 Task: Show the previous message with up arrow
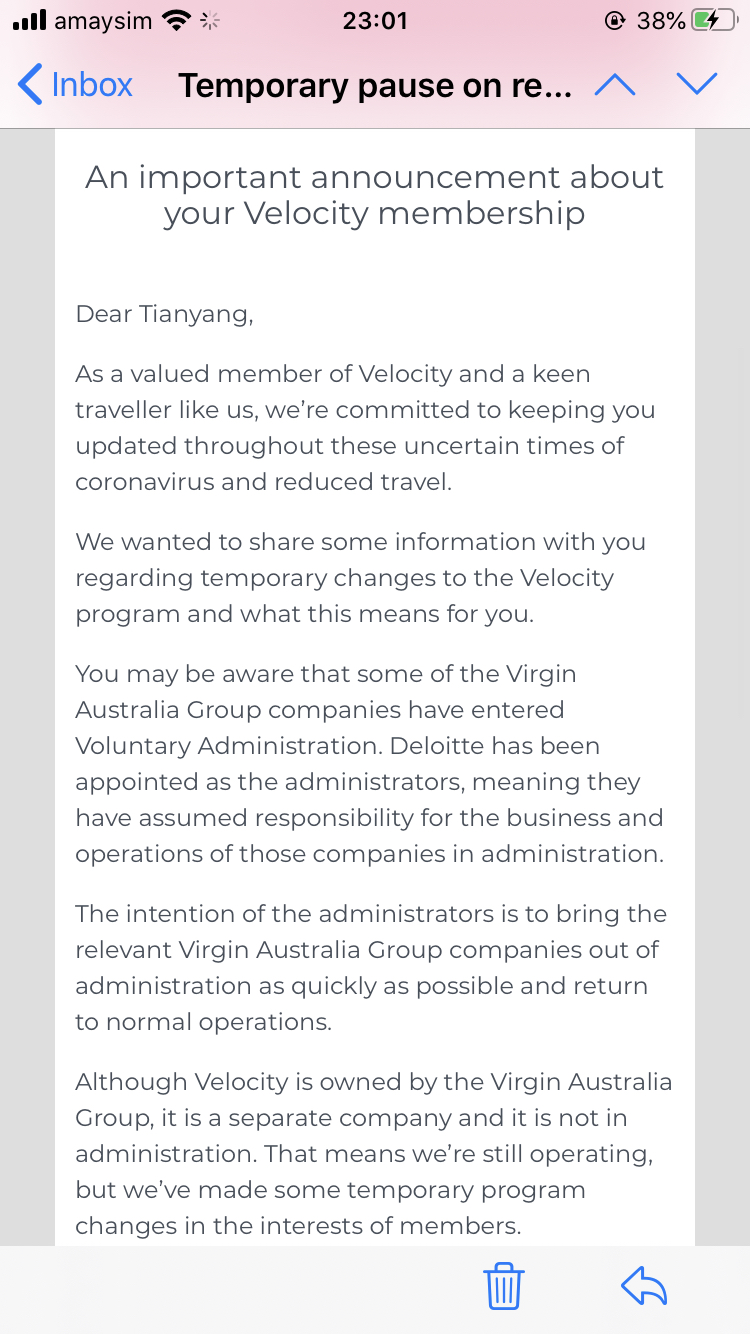click(615, 85)
